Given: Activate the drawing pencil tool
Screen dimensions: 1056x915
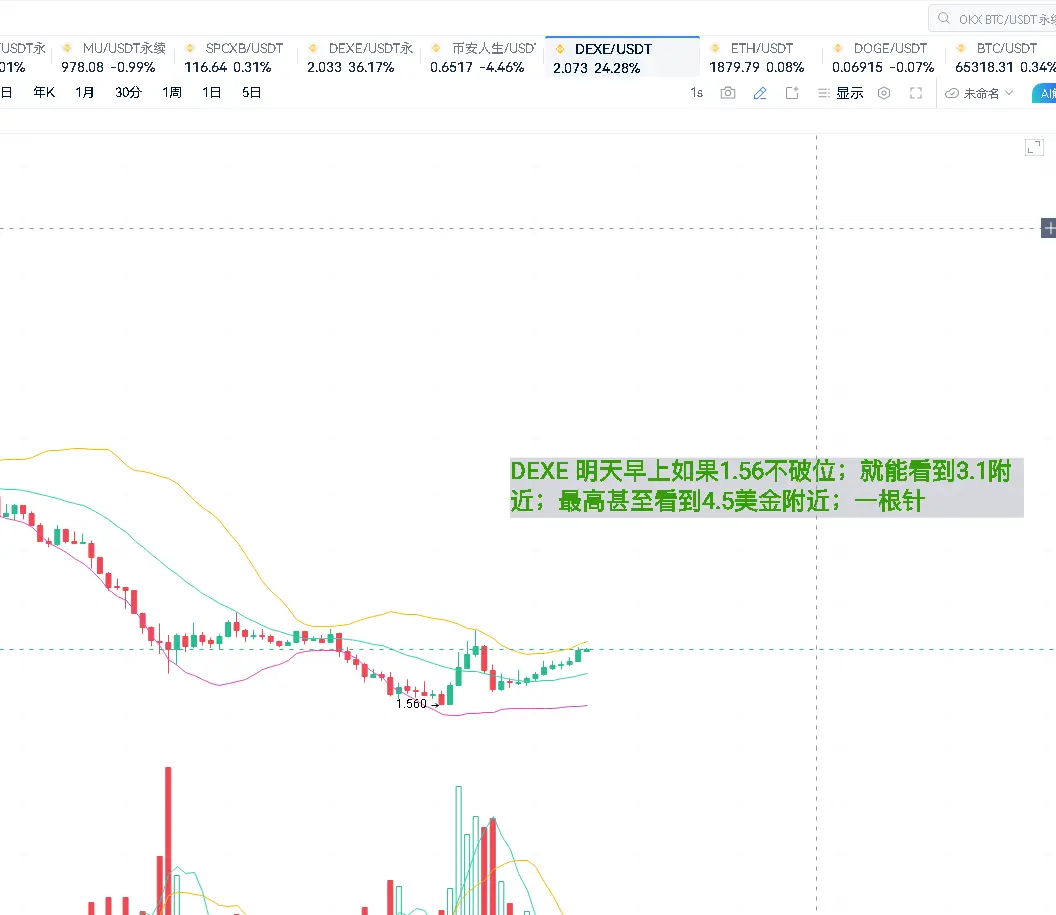Looking at the screenshot, I should tap(760, 93).
